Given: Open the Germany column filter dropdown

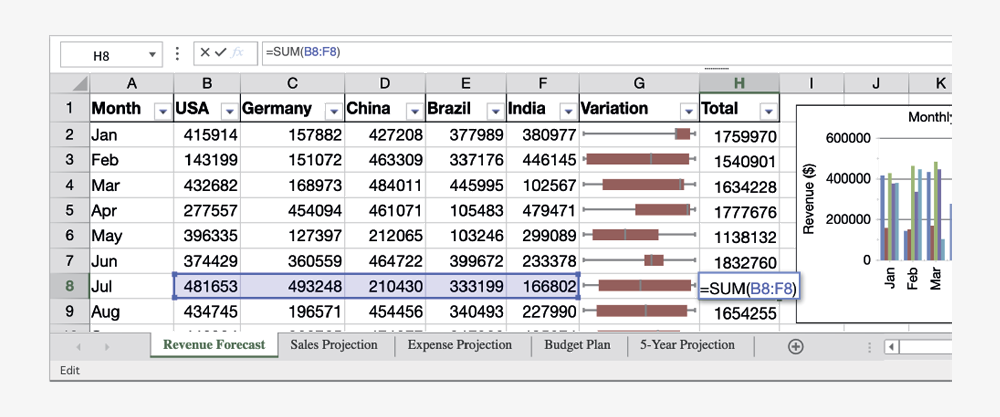Looking at the screenshot, I should pyautogui.click(x=332, y=110).
